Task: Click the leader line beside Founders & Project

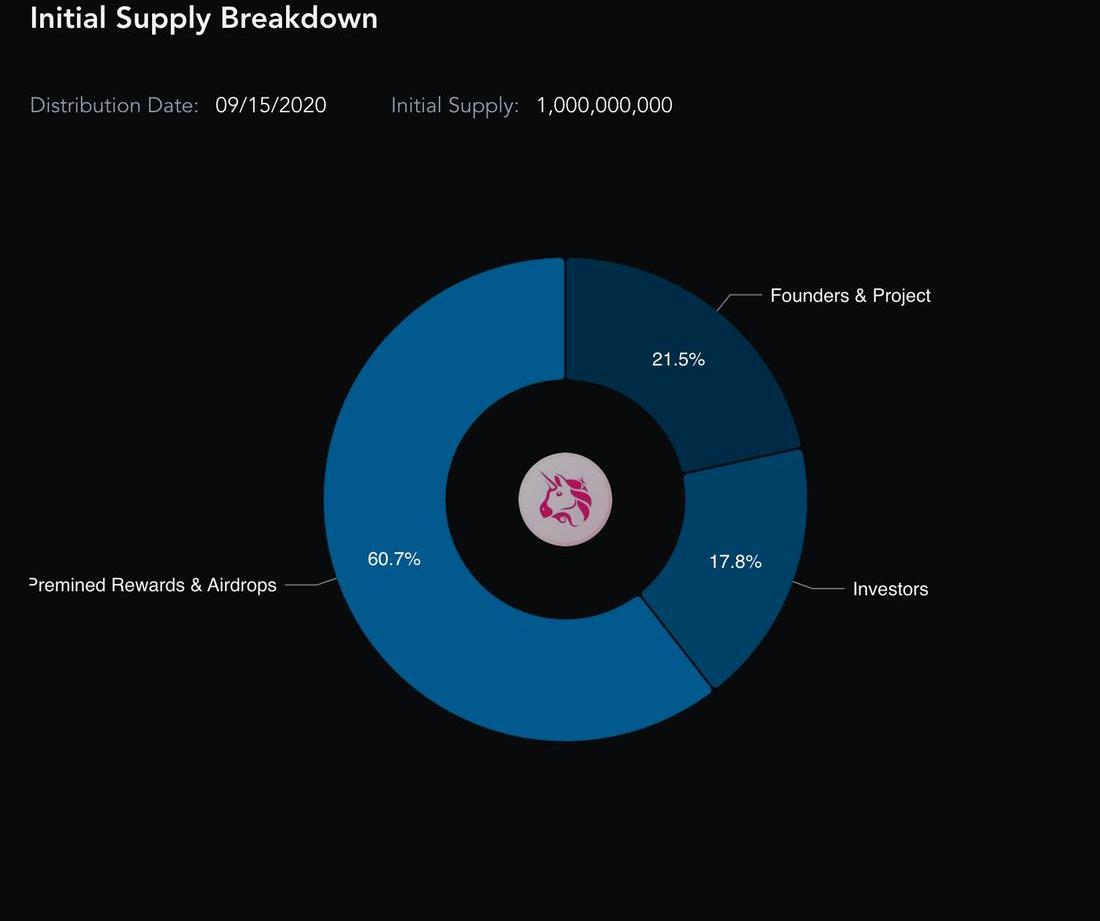Action: click(x=742, y=296)
